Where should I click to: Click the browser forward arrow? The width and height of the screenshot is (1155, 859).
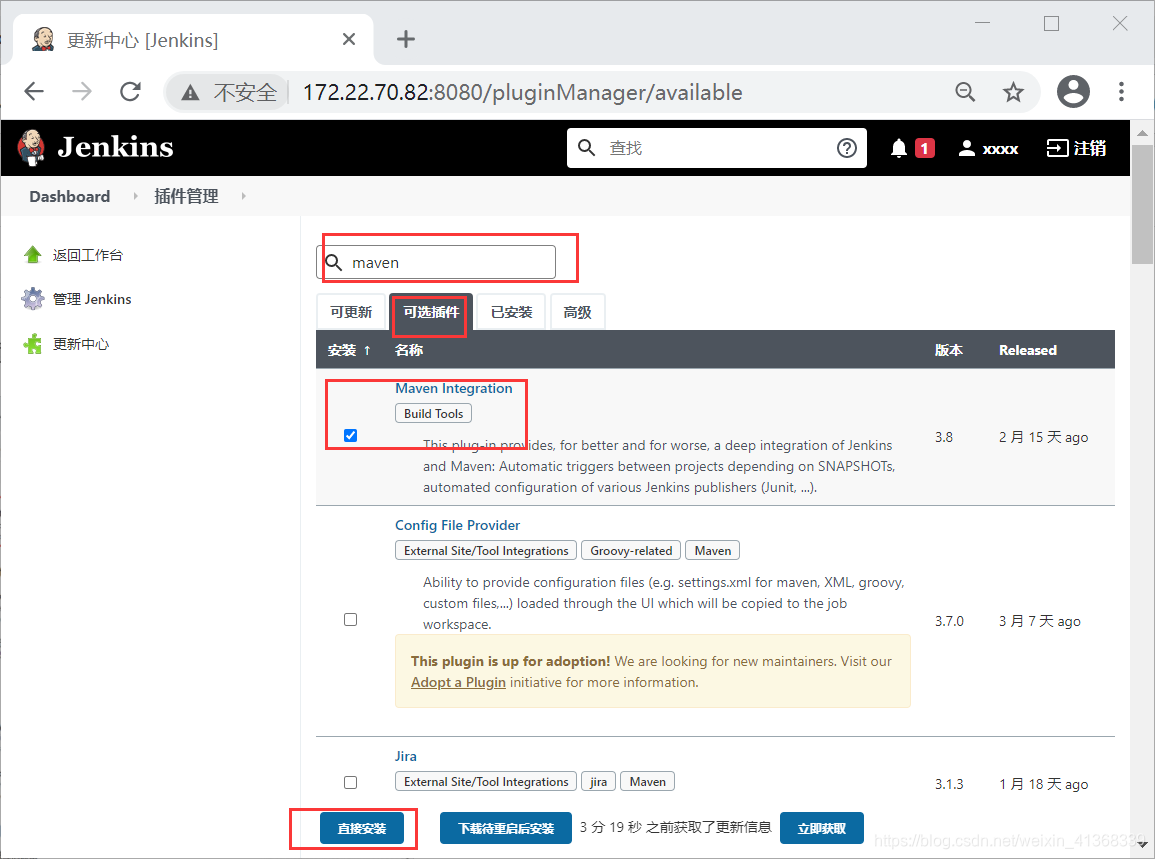(82, 91)
